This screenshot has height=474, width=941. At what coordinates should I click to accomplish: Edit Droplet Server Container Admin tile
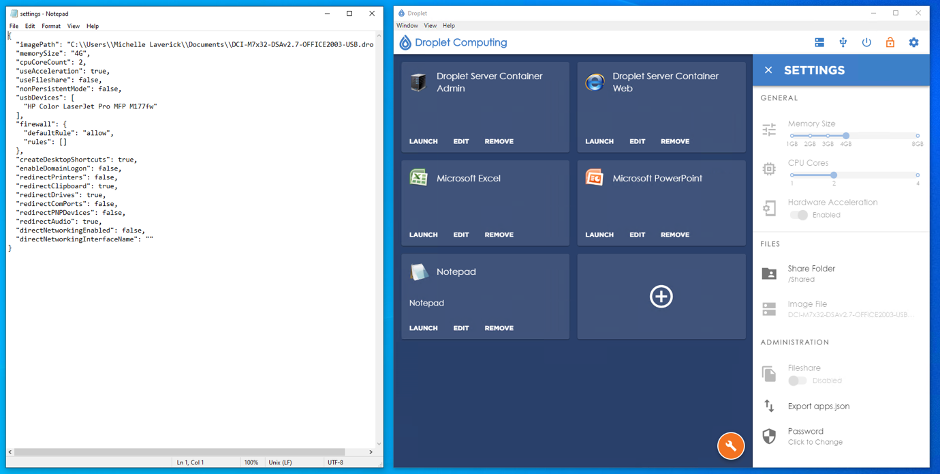tap(461, 142)
